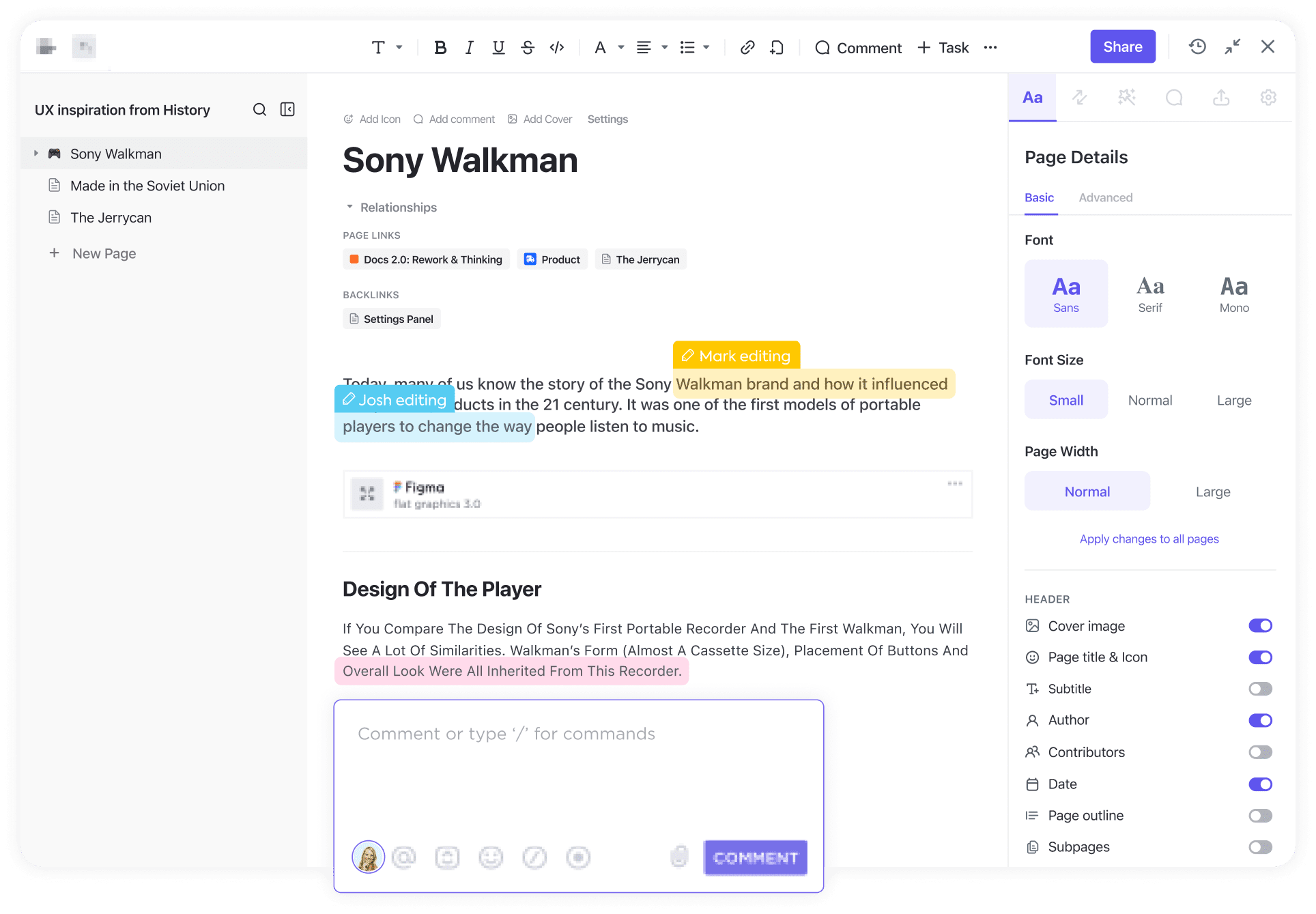Image resolution: width=1316 pixels, height=914 pixels.
Task: Click the text alignment options icon
Action: click(649, 48)
